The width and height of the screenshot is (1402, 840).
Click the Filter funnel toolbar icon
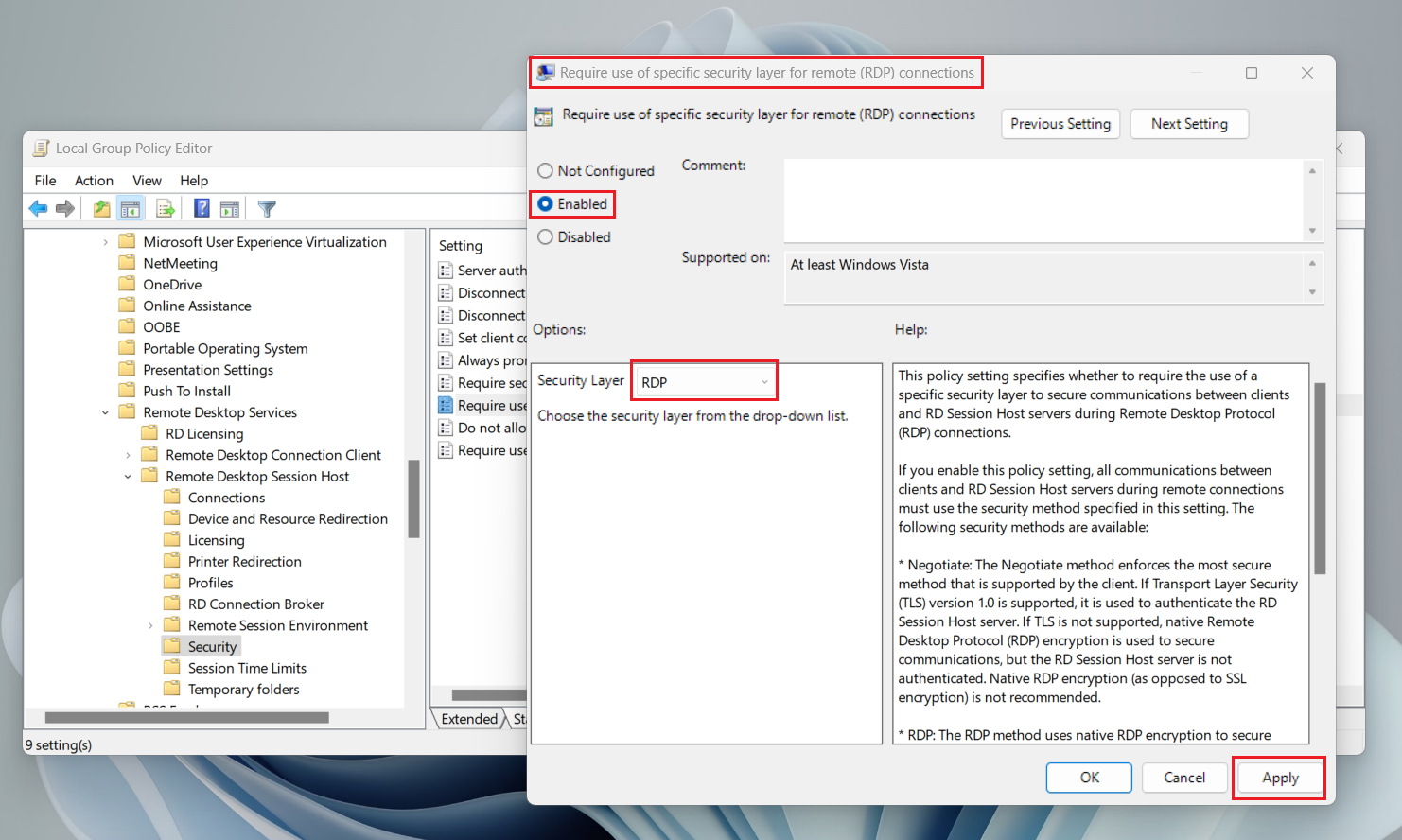tap(267, 209)
